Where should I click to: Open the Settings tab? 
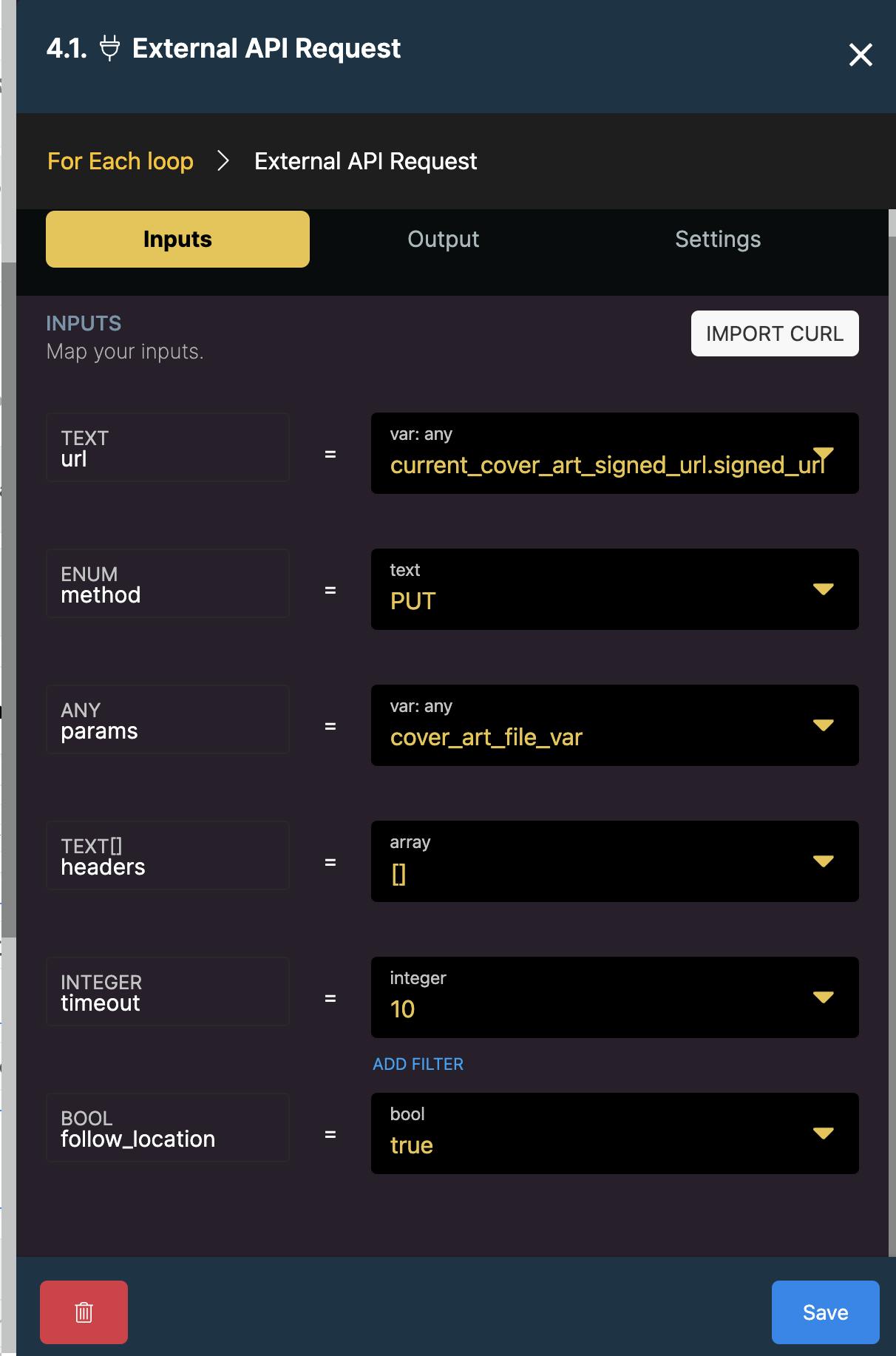point(717,240)
